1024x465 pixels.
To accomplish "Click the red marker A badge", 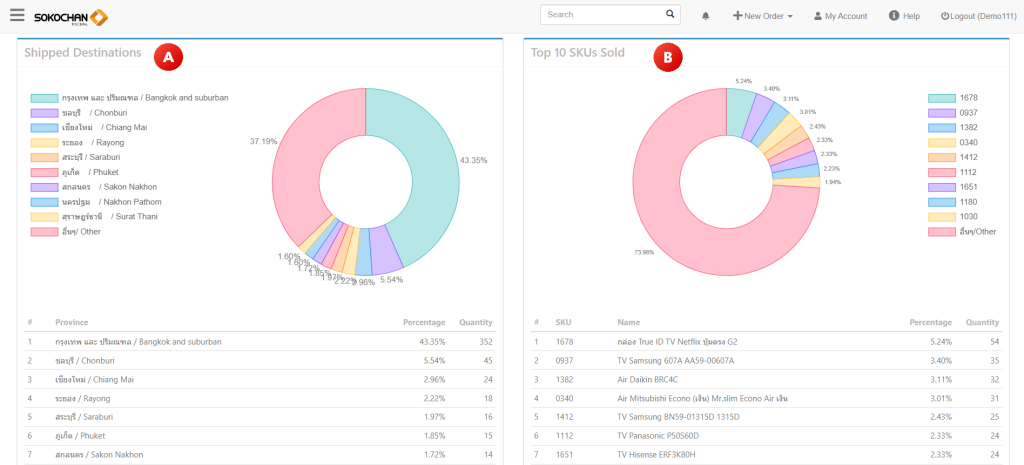I will coord(167,57).
